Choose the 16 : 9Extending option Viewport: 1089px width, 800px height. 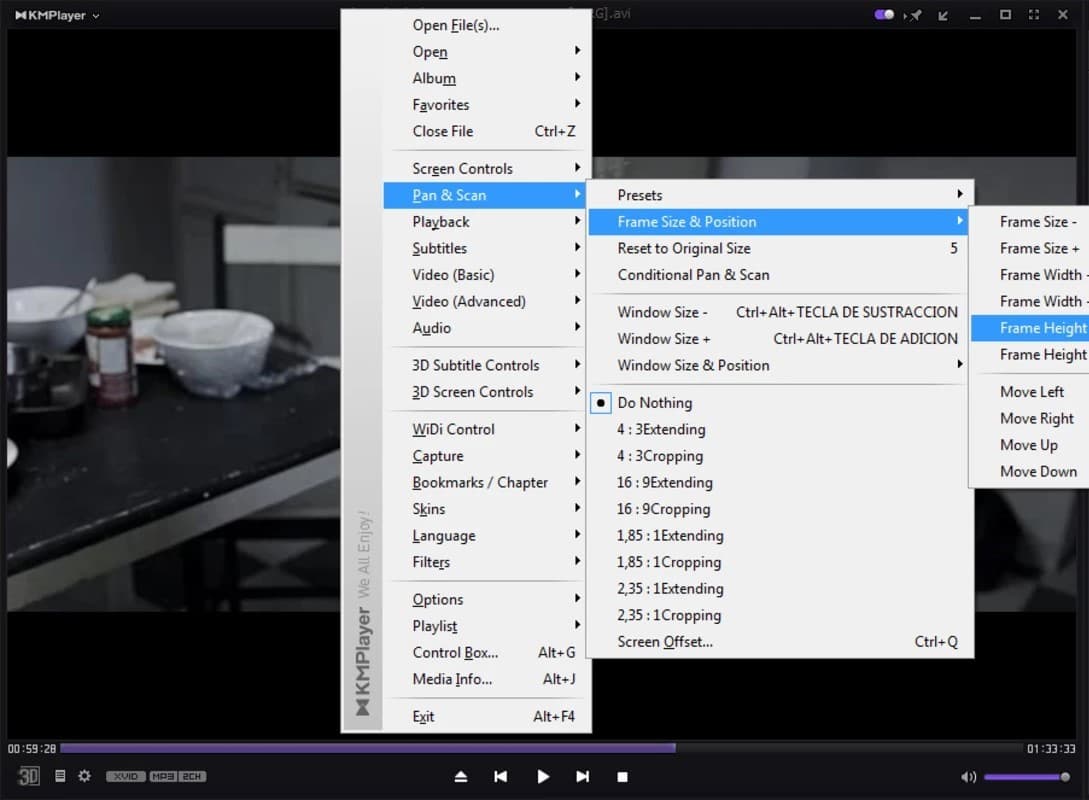coord(665,483)
